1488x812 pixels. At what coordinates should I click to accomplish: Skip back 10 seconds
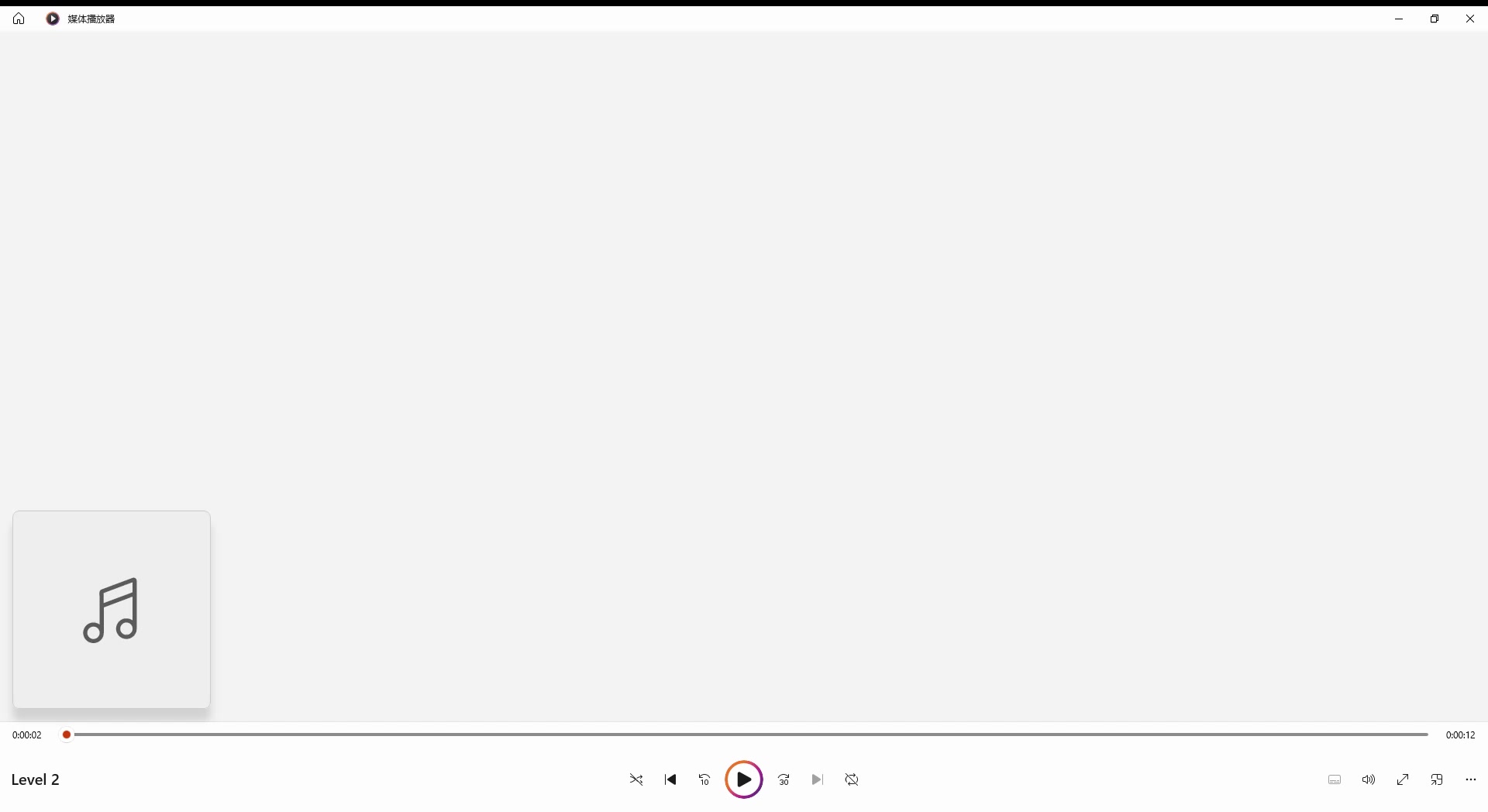704,779
